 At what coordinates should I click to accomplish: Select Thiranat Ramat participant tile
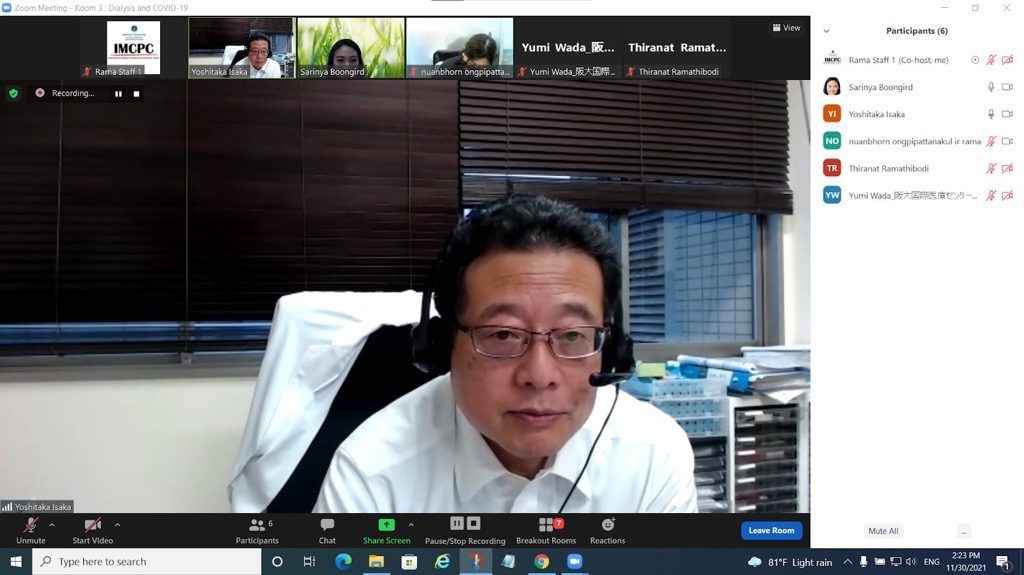click(677, 48)
